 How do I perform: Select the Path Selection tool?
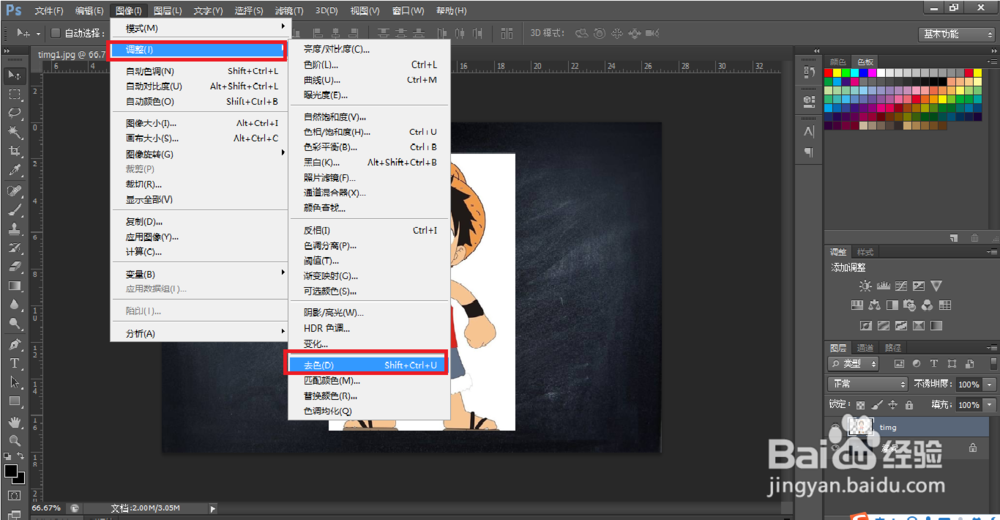coord(13,383)
